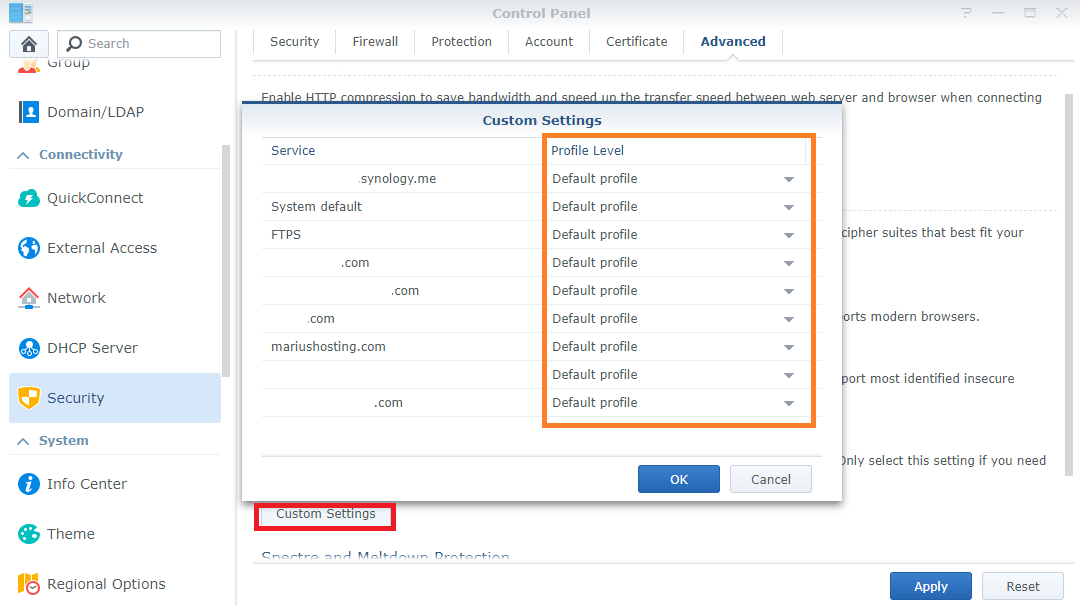Viewport: 1080px width, 605px height.
Task: Select the Theme palette icon
Action: click(28, 533)
